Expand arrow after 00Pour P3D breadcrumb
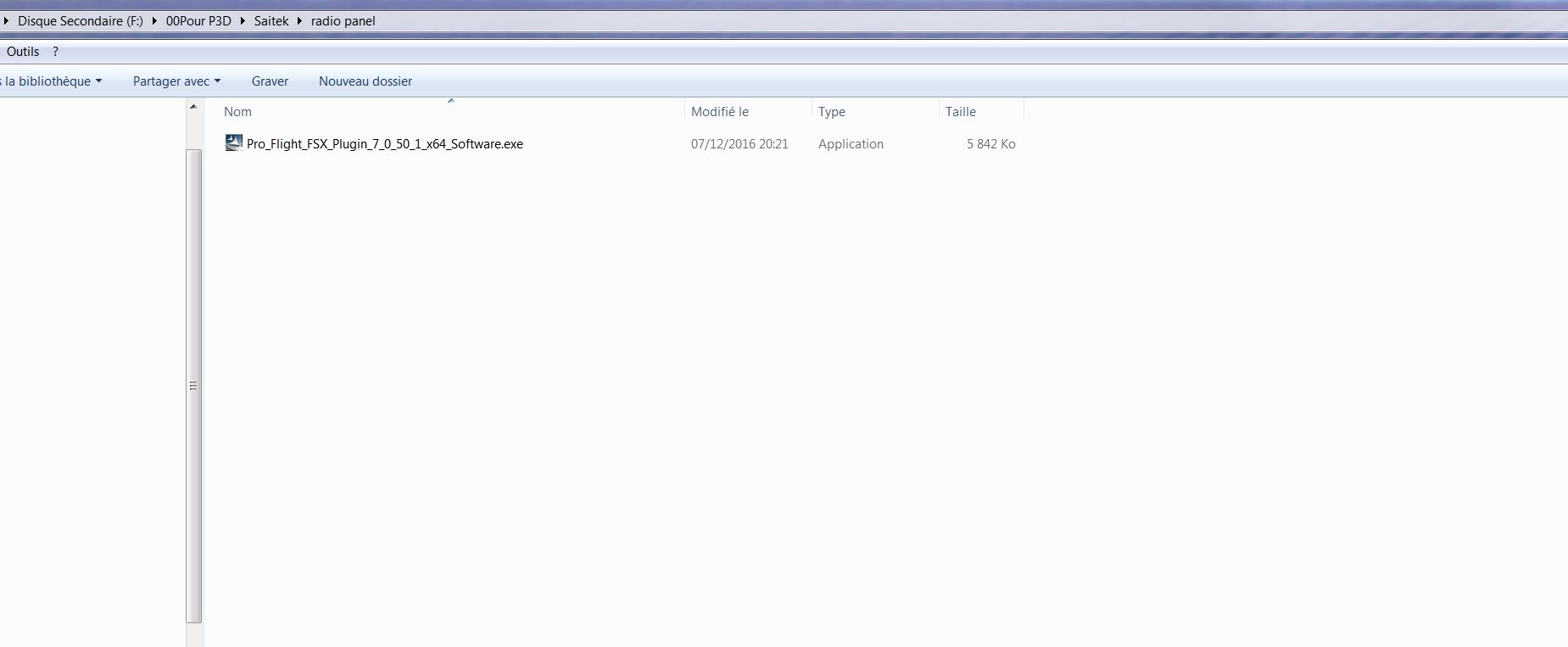Image resolution: width=1568 pixels, height=647 pixels. click(243, 21)
